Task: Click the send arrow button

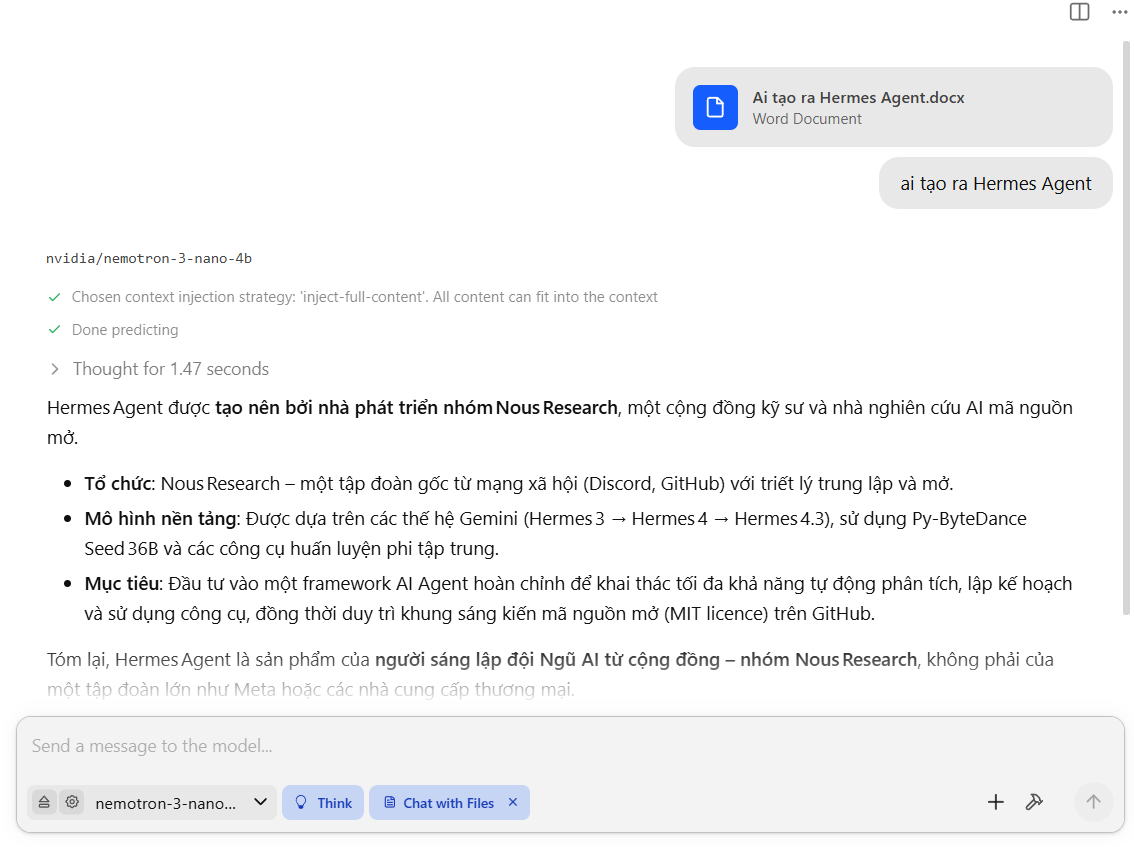Action: [1093, 802]
